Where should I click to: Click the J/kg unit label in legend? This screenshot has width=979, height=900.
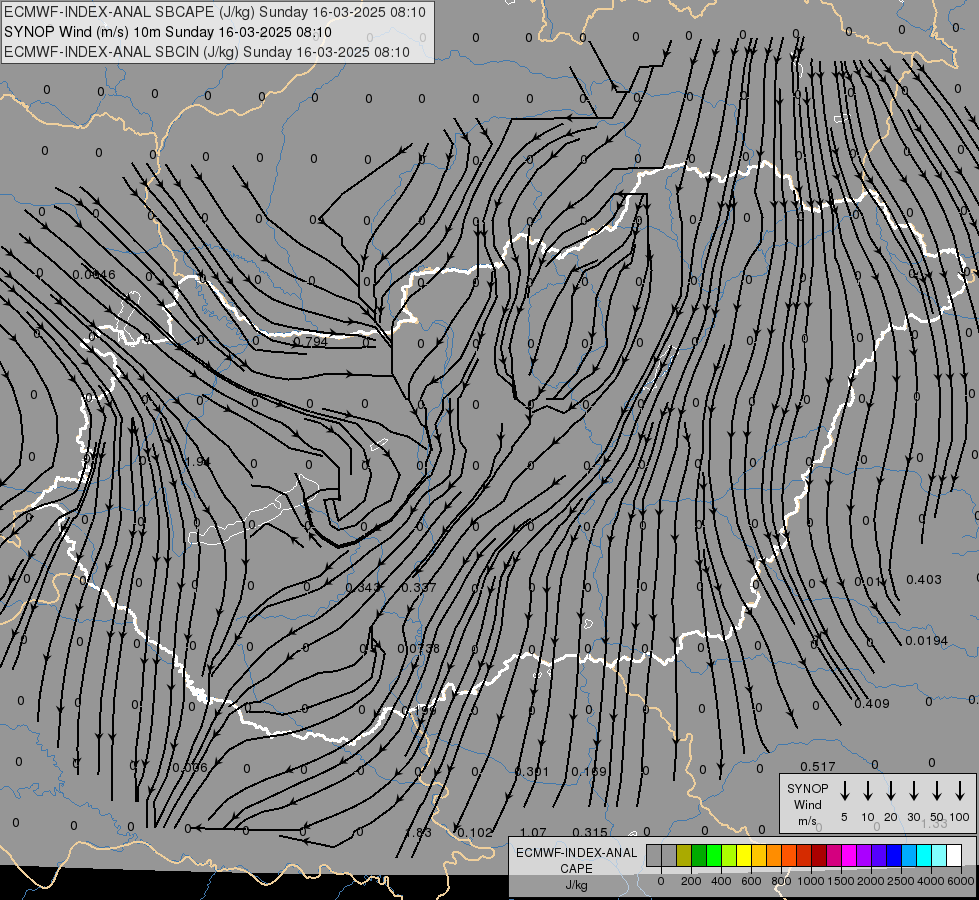pos(576,885)
